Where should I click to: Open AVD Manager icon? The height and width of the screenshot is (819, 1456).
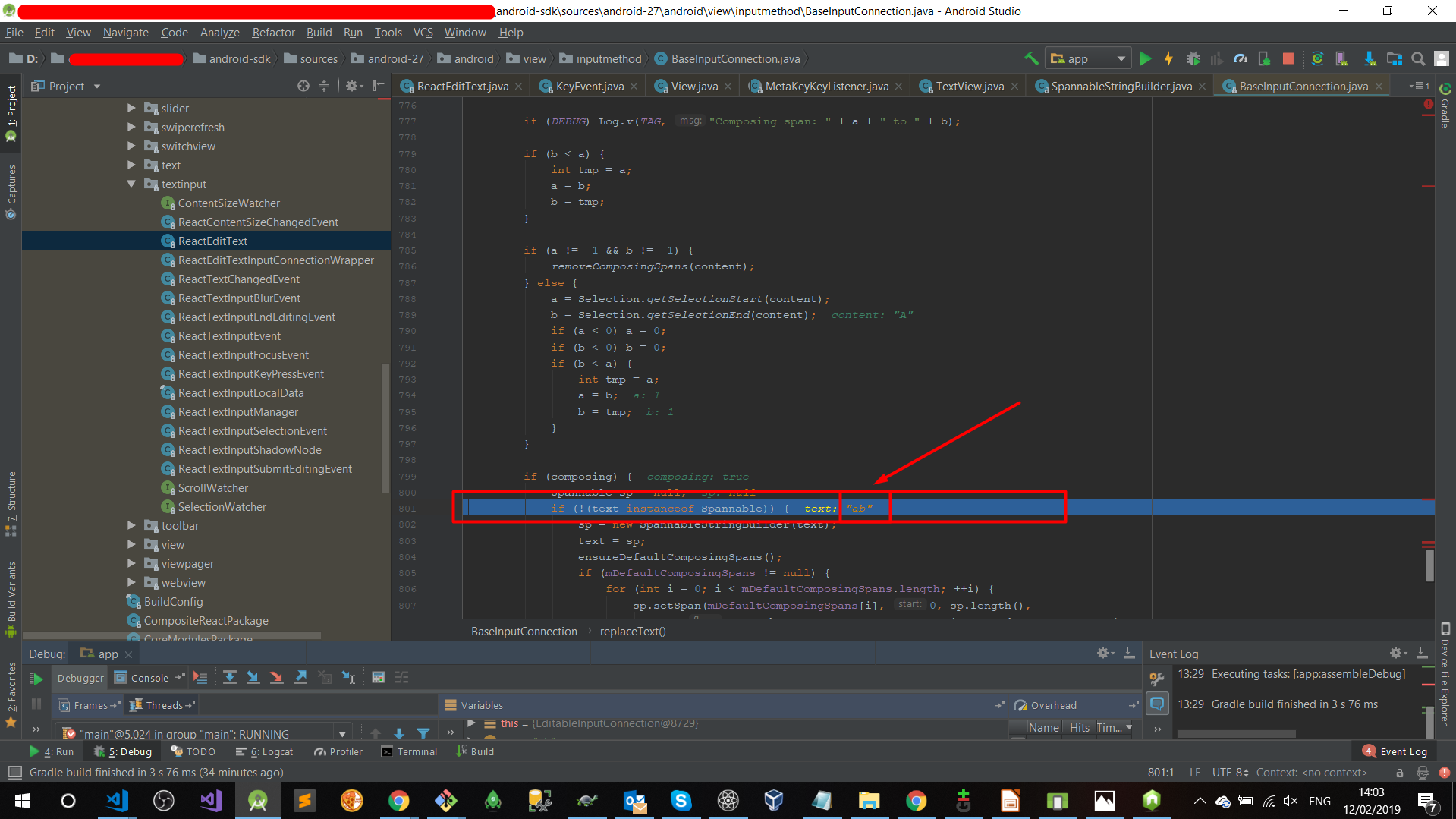(1341, 58)
